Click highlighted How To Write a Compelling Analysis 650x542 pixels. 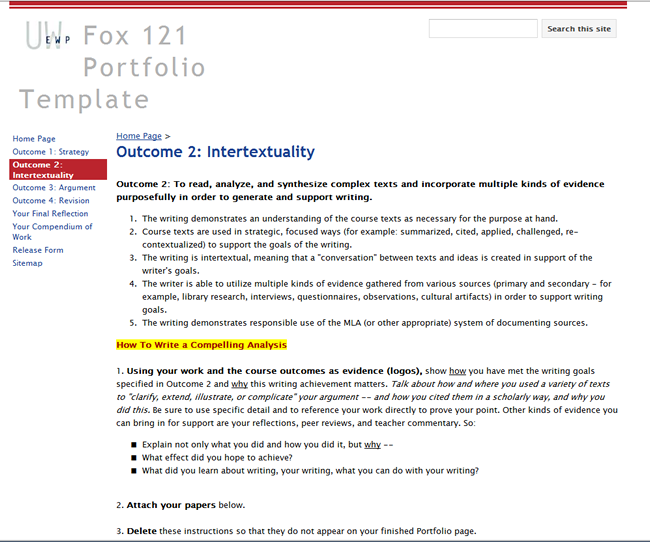click(201, 345)
